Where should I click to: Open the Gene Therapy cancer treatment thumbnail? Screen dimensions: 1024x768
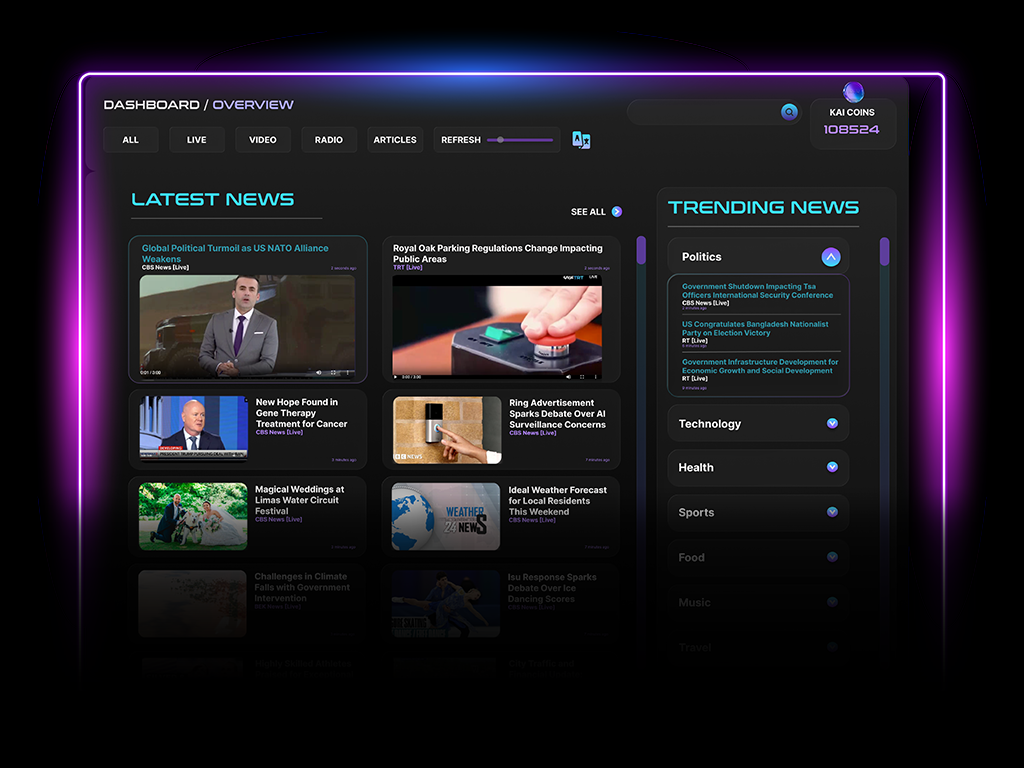pyautogui.click(x=192, y=427)
